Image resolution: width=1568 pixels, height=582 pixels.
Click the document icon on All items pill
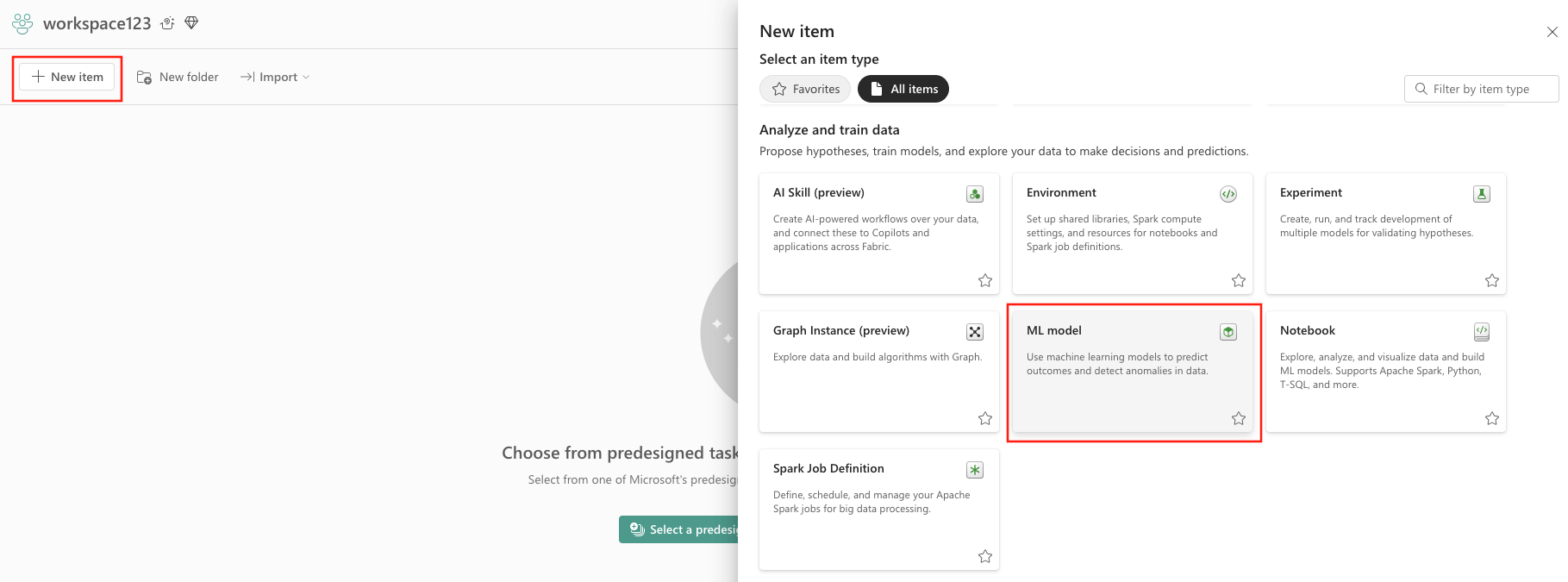pos(877,89)
